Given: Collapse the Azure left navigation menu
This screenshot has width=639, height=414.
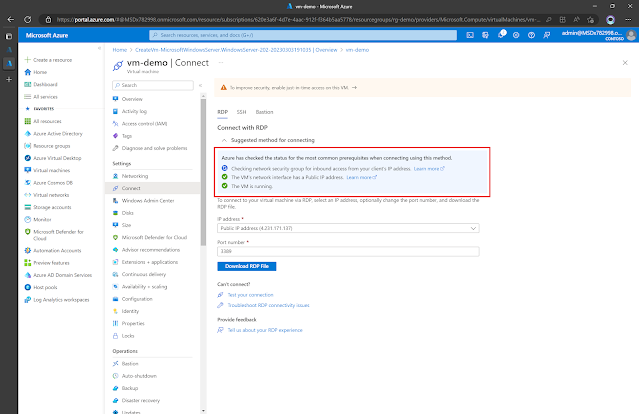Looking at the screenshot, I should click(99, 48).
